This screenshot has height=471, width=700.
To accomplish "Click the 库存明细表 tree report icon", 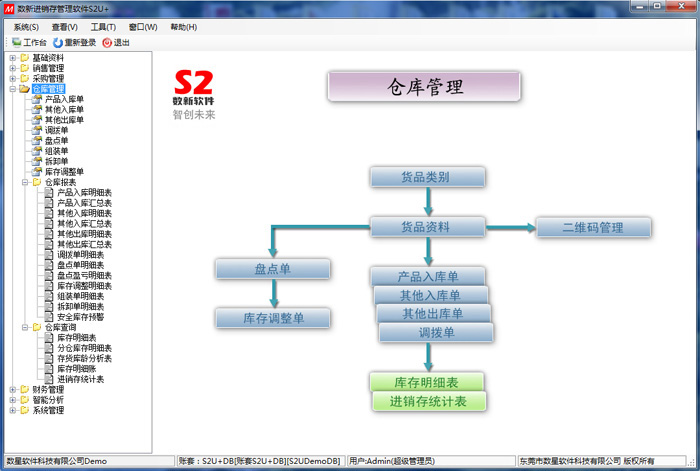I will (x=49, y=338).
